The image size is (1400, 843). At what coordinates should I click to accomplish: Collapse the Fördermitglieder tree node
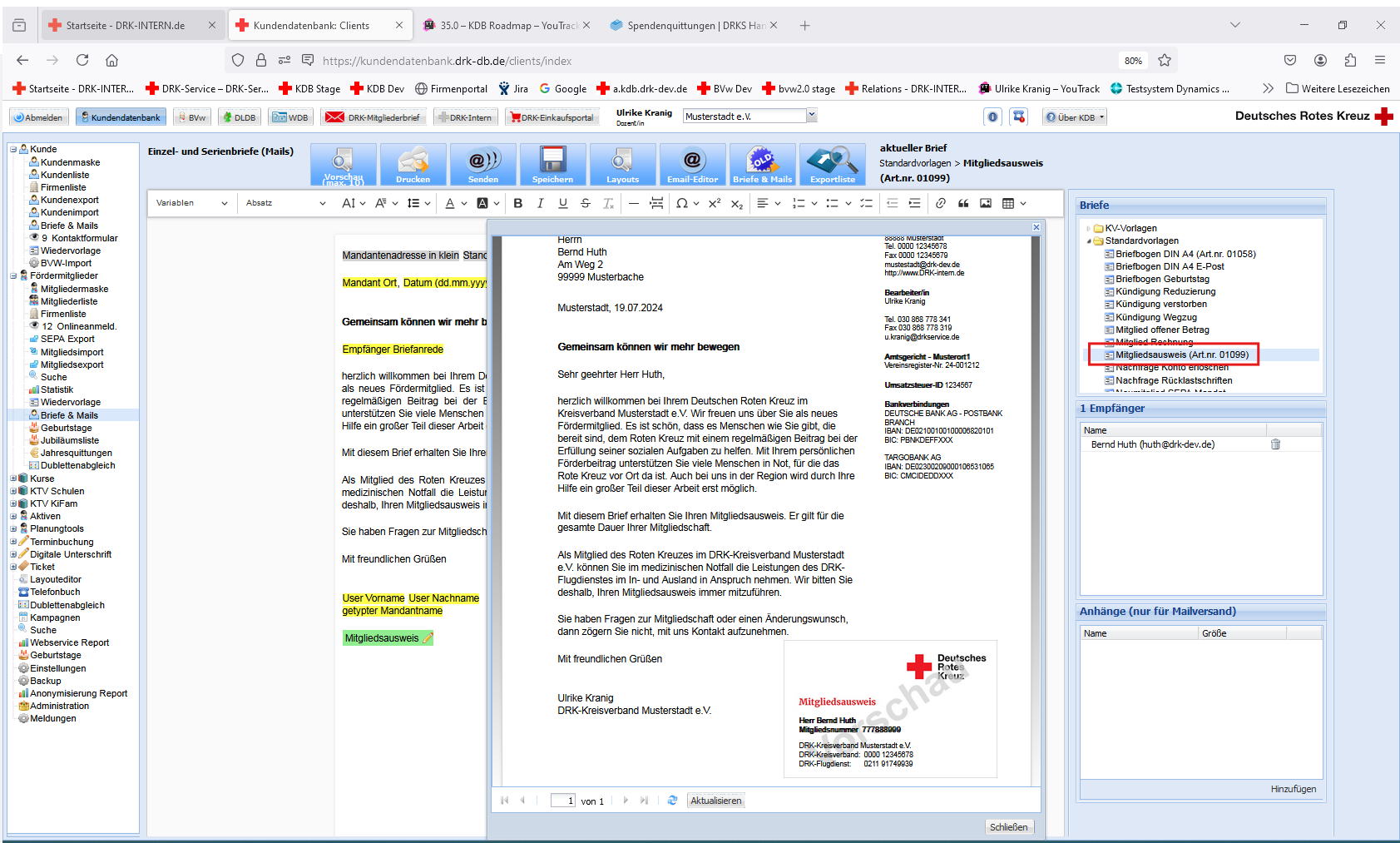click(x=13, y=275)
